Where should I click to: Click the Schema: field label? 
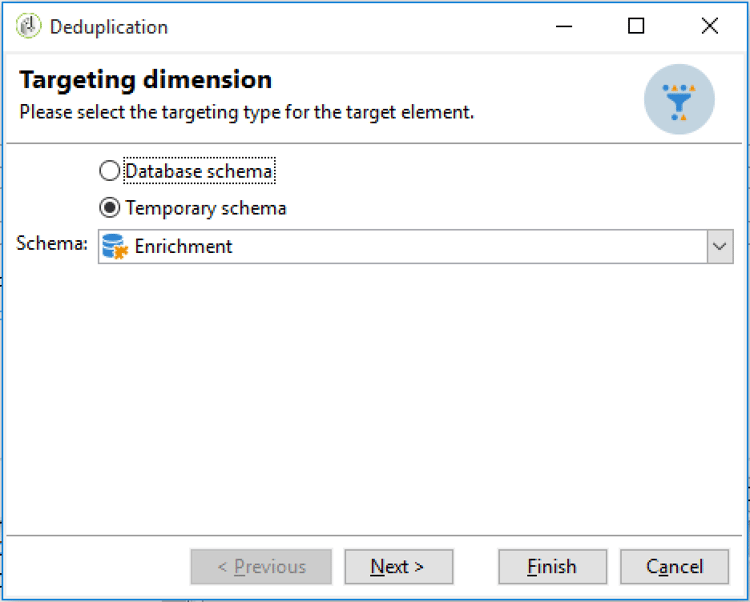(x=52, y=243)
